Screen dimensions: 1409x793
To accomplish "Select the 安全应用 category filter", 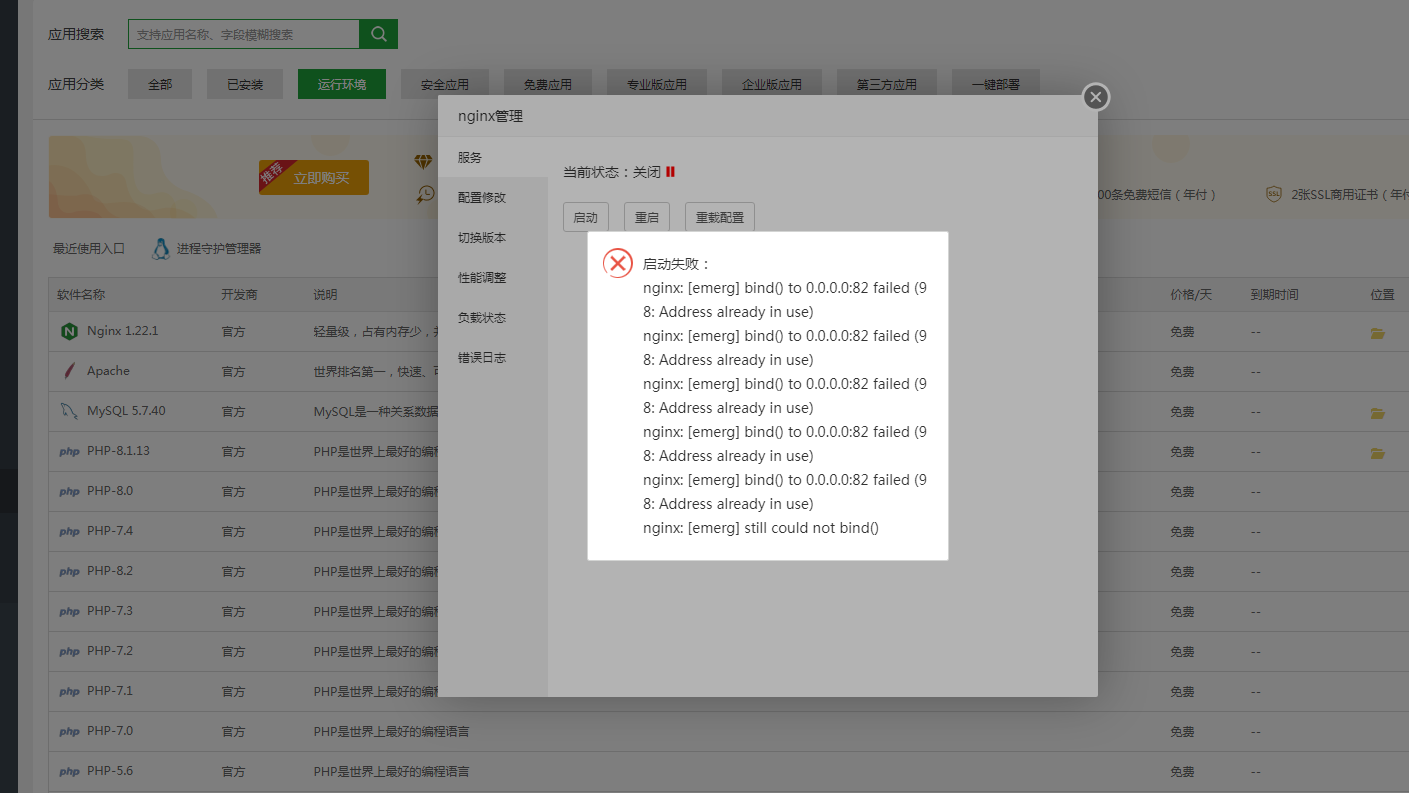I will tap(445, 85).
